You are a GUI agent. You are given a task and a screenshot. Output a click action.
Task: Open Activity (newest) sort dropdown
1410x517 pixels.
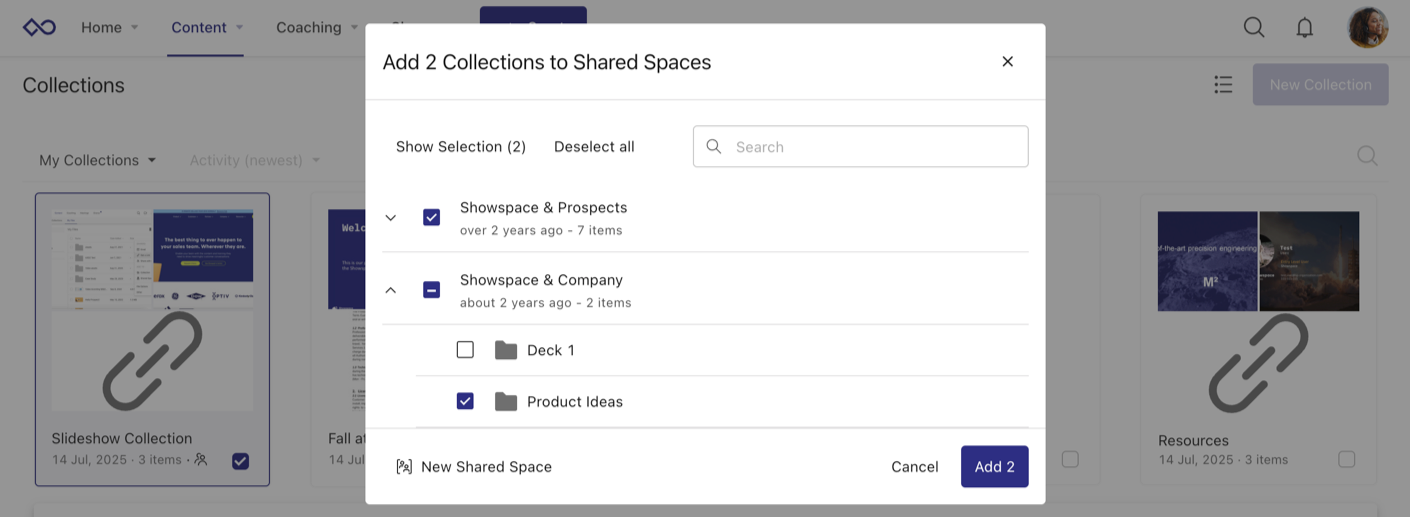255,160
